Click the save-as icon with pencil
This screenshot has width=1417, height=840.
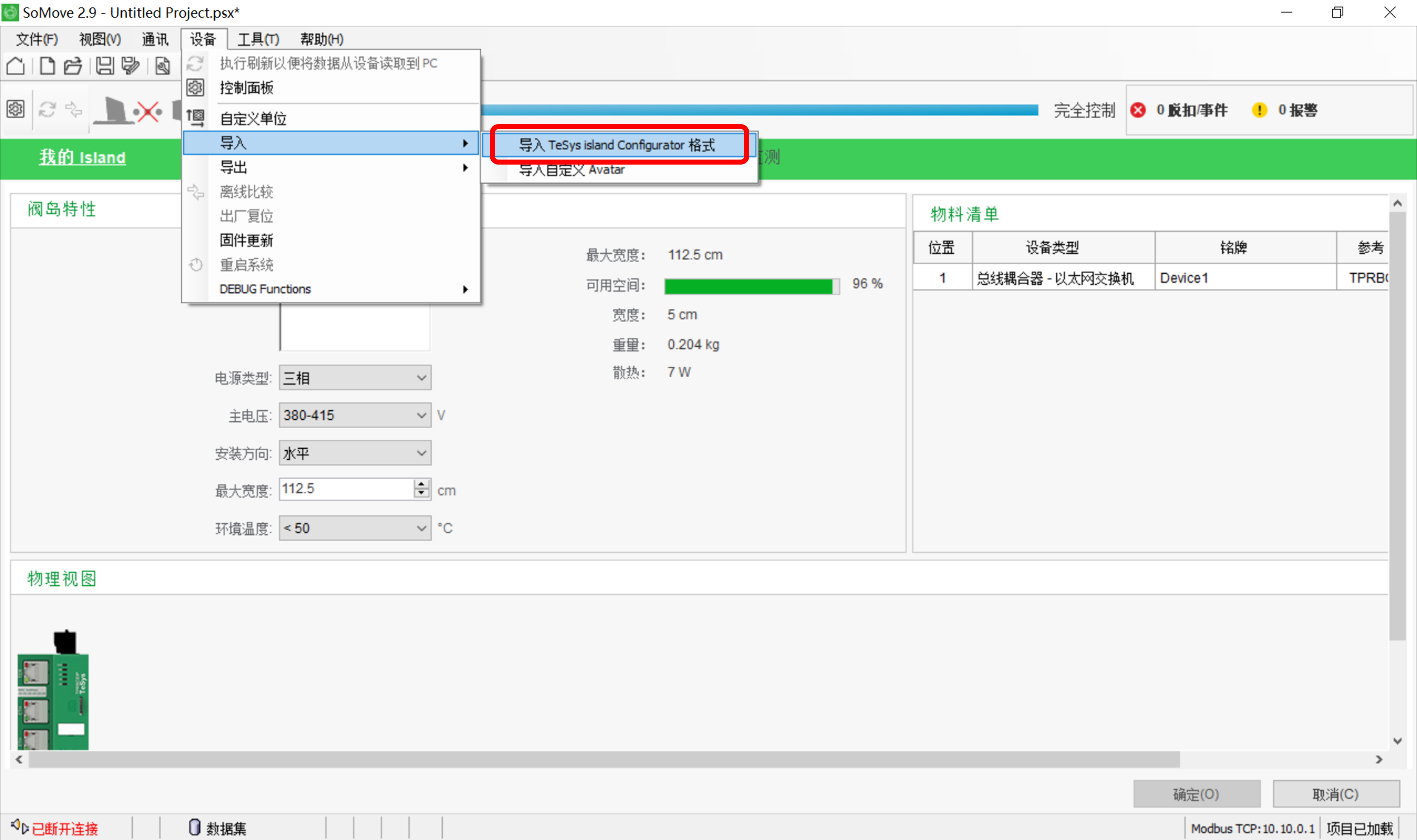click(130, 66)
